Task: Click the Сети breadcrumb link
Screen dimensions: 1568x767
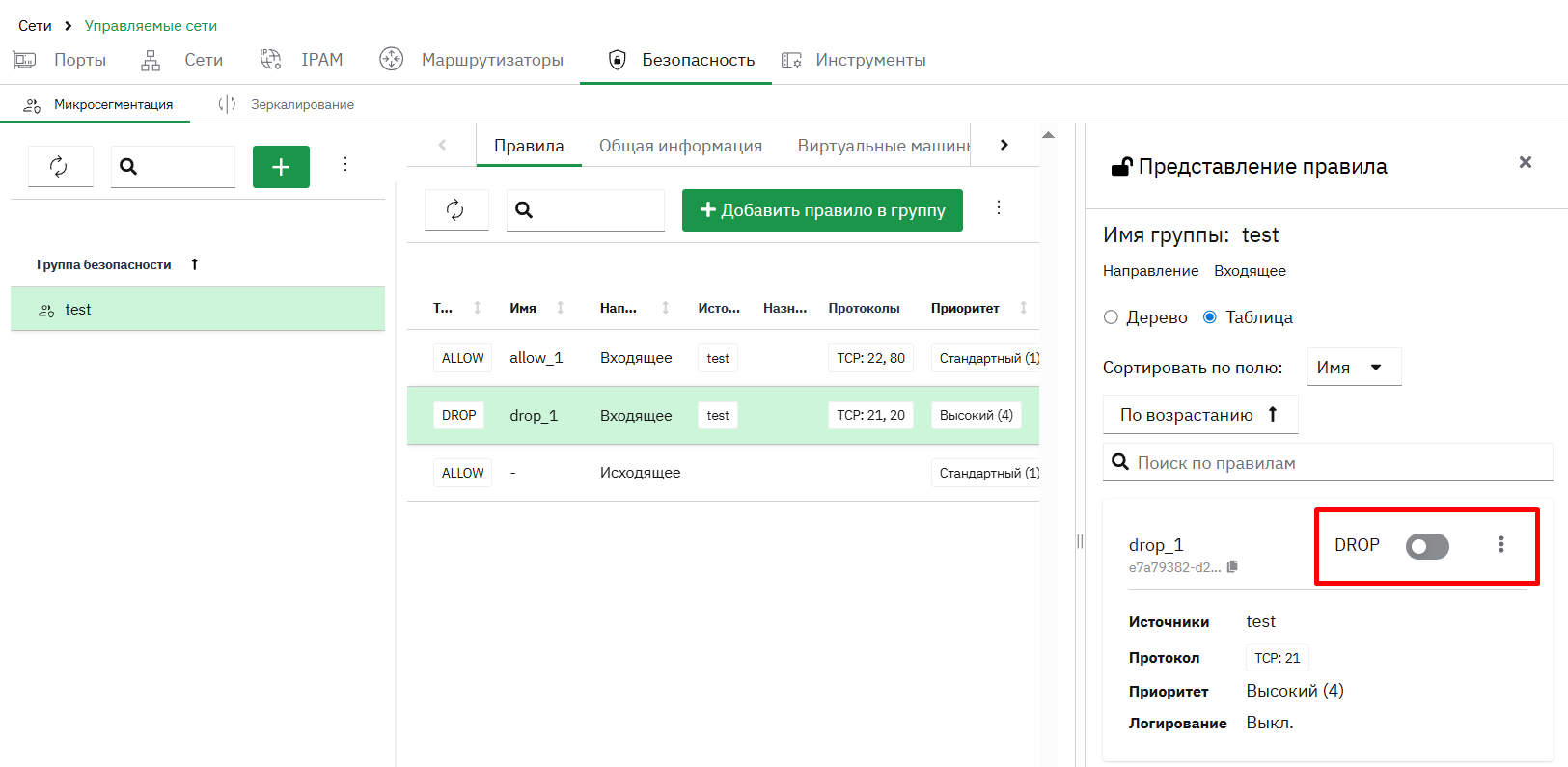Action: point(35,26)
